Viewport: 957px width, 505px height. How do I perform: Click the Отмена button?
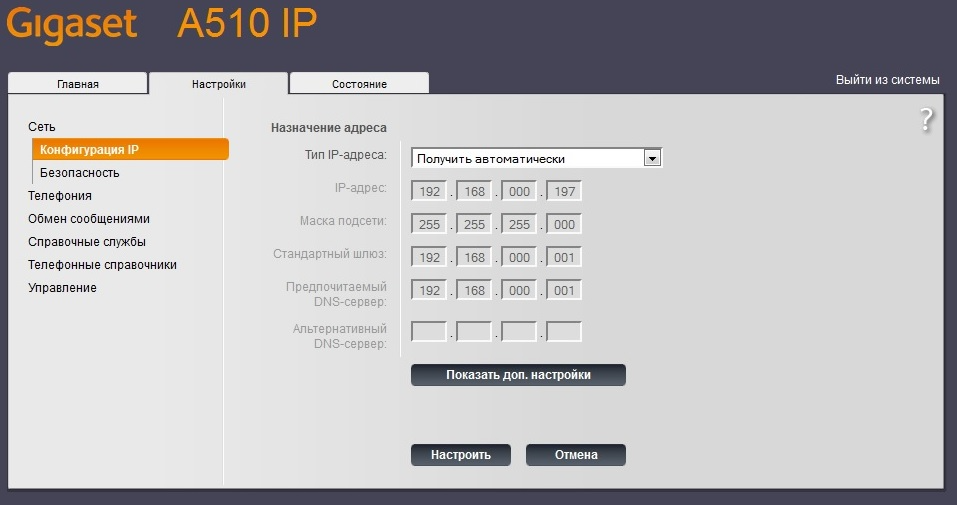click(x=576, y=455)
